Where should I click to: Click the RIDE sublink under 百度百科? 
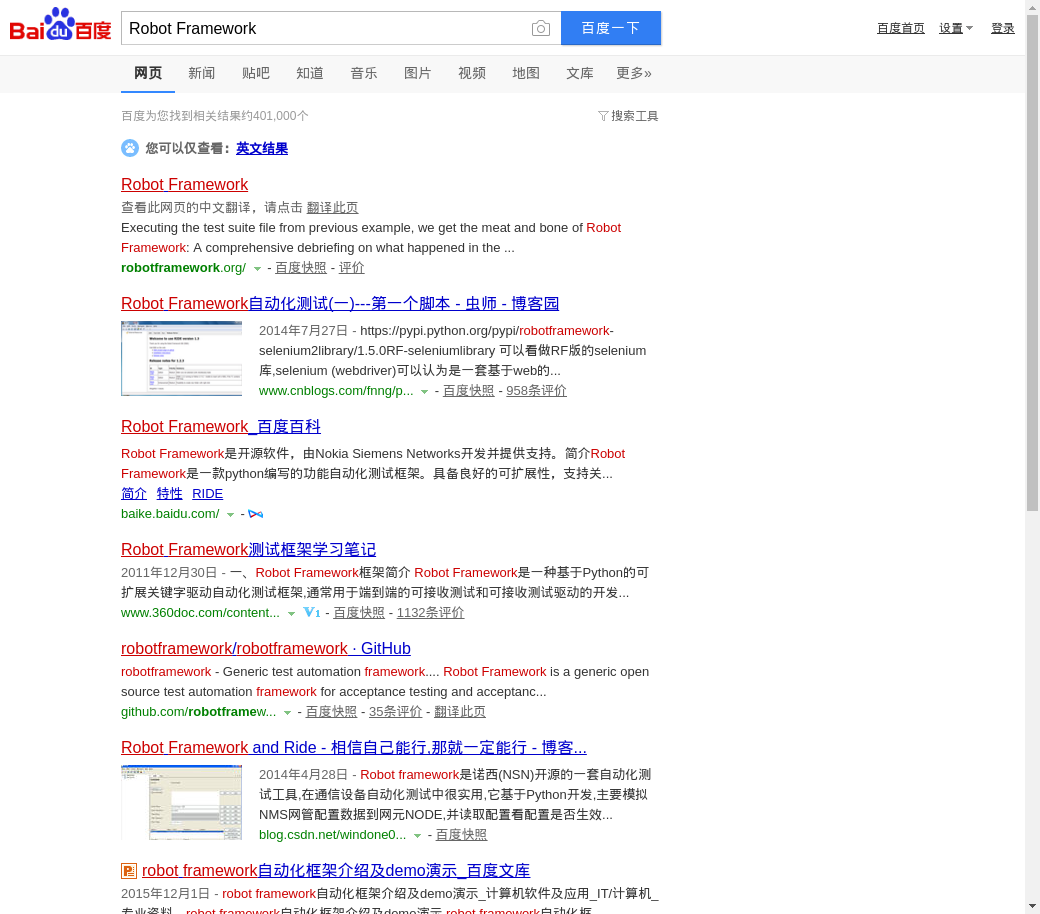pyautogui.click(x=208, y=493)
